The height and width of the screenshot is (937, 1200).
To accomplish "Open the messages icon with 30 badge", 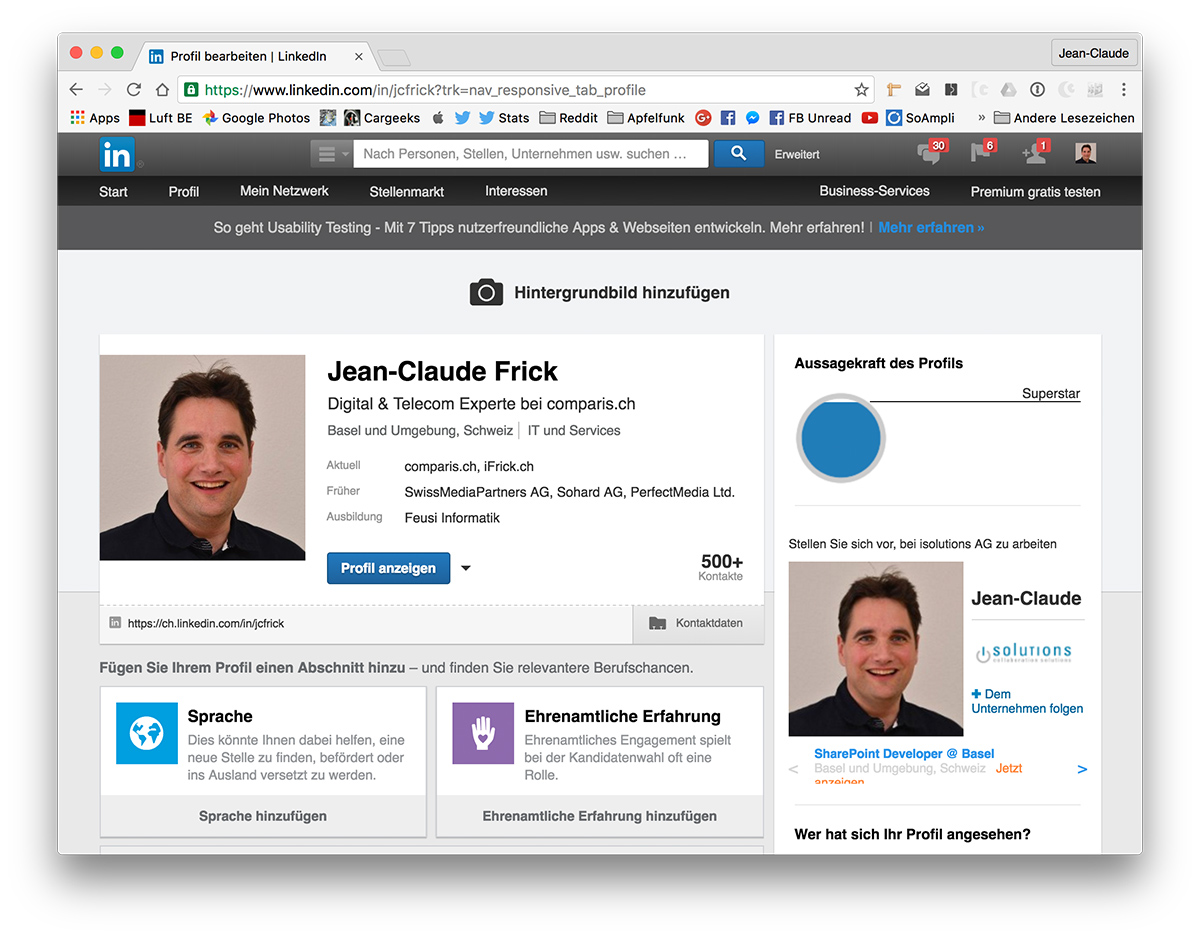I will tap(931, 153).
